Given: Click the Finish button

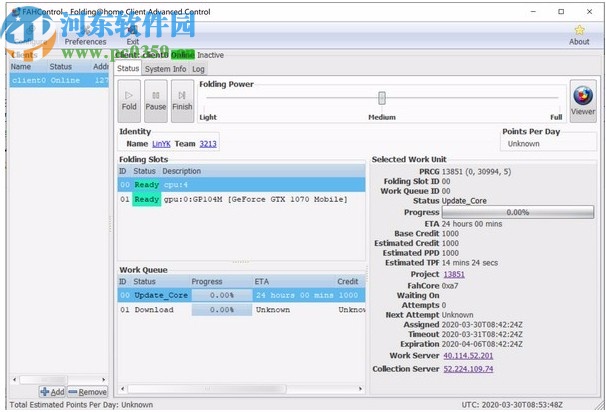Looking at the screenshot, I should pos(182,101).
